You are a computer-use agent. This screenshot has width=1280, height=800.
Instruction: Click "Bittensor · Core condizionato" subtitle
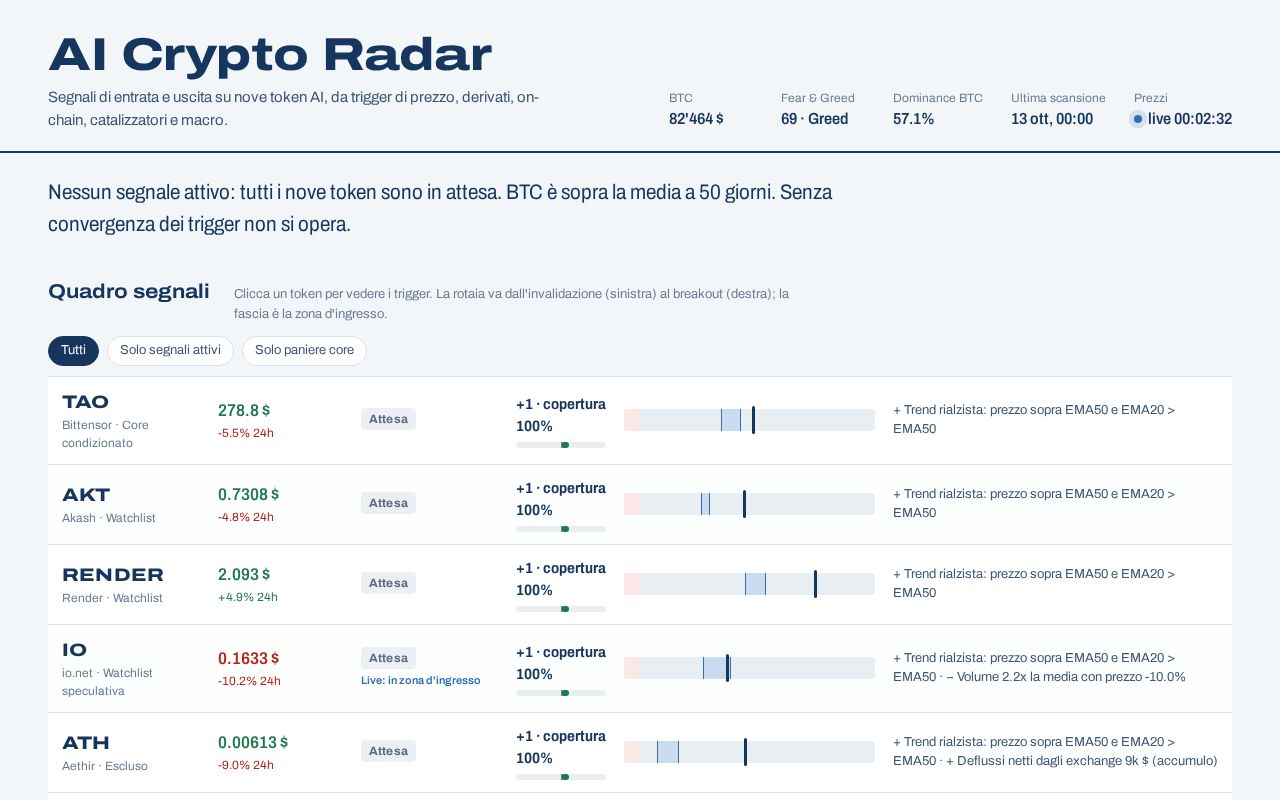point(105,434)
